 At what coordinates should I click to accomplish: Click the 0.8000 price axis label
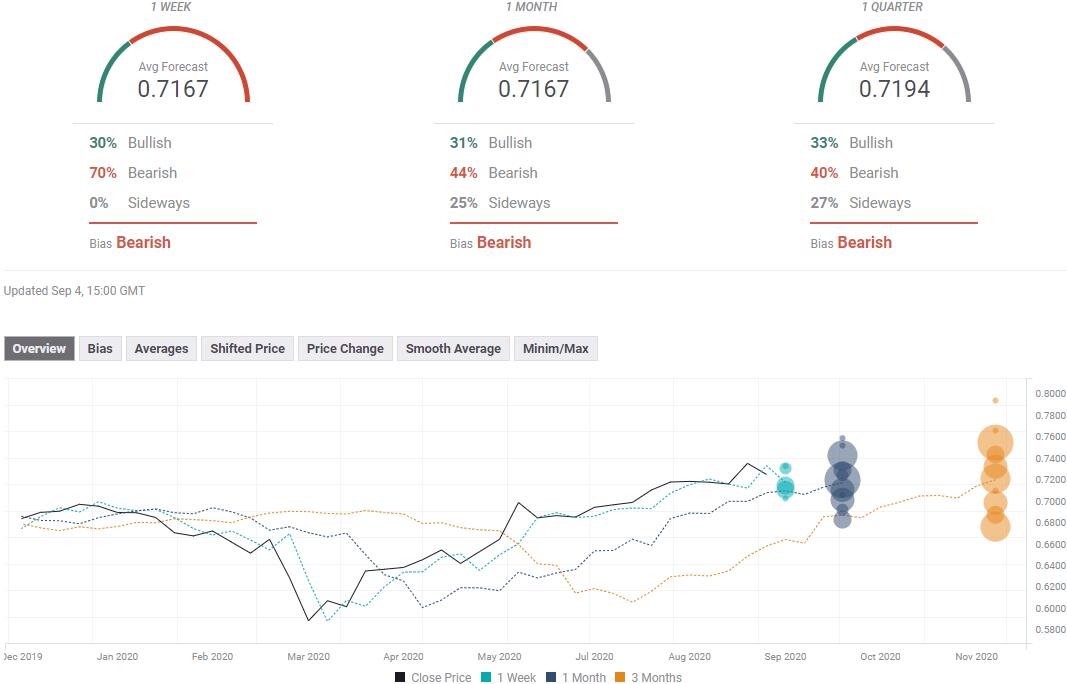click(1050, 393)
